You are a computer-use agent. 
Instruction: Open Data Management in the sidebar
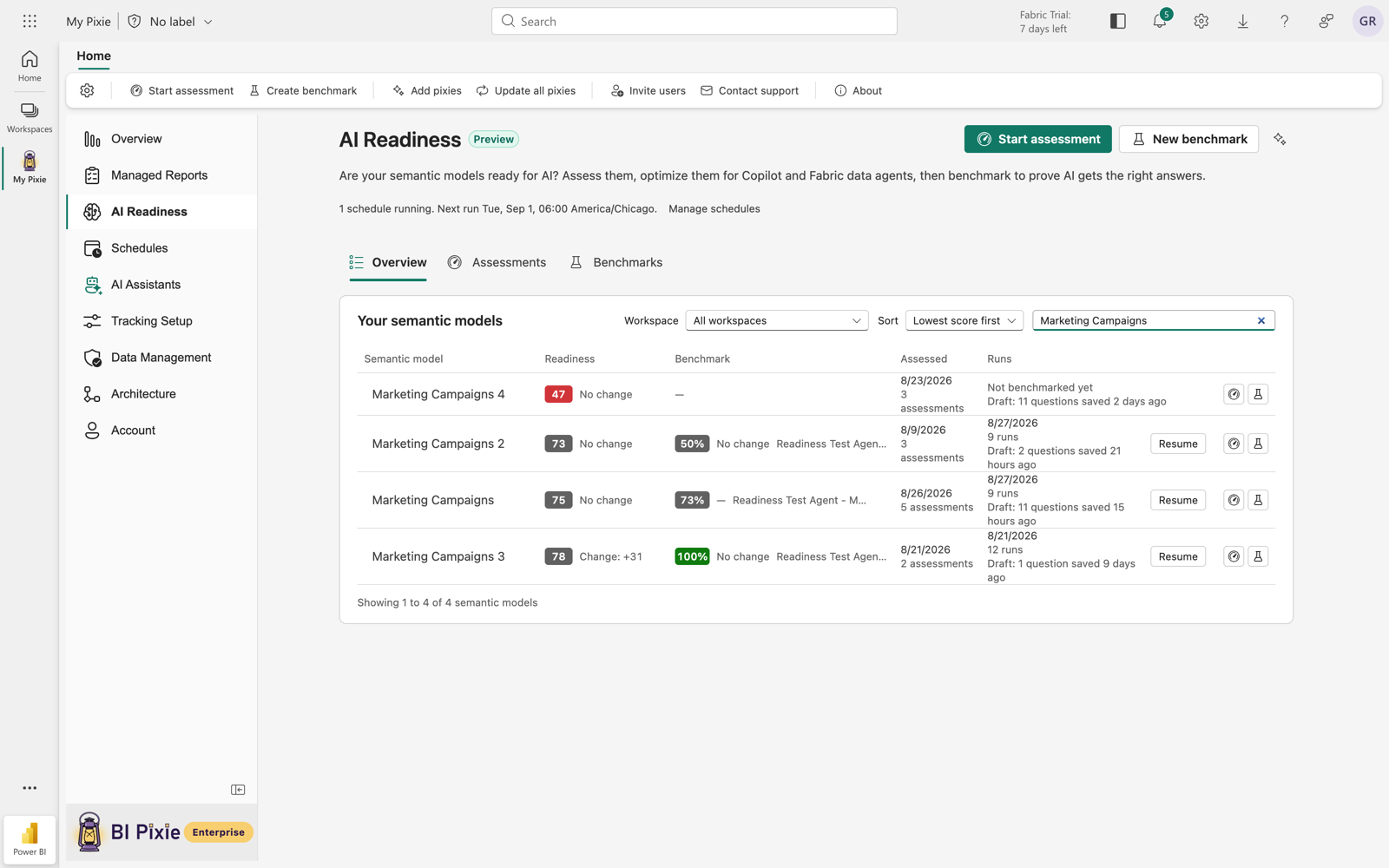pyautogui.click(x=161, y=358)
